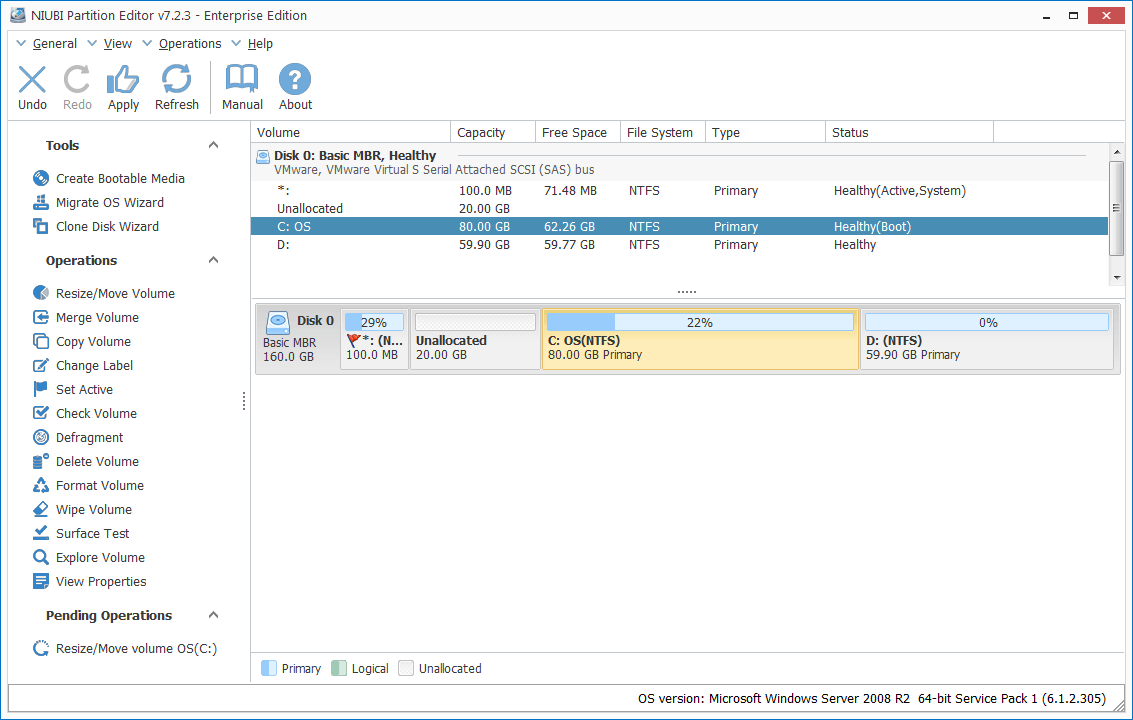This screenshot has width=1133, height=720.
Task: Select the C: OS(NTFS) partition block
Action: [x=700, y=339]
